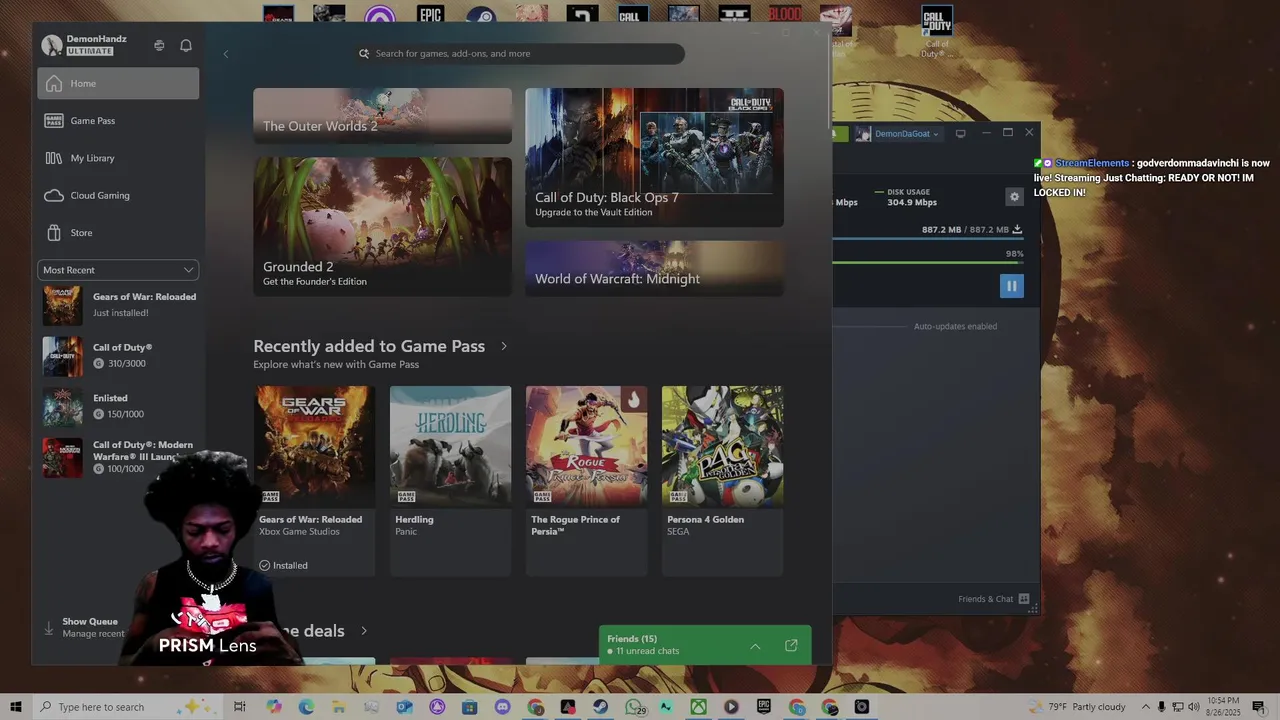The height and width of the screenshot is (720, 1280).
Task: Open Cloud Gaming in sidebar
Action: pos(118,196)
